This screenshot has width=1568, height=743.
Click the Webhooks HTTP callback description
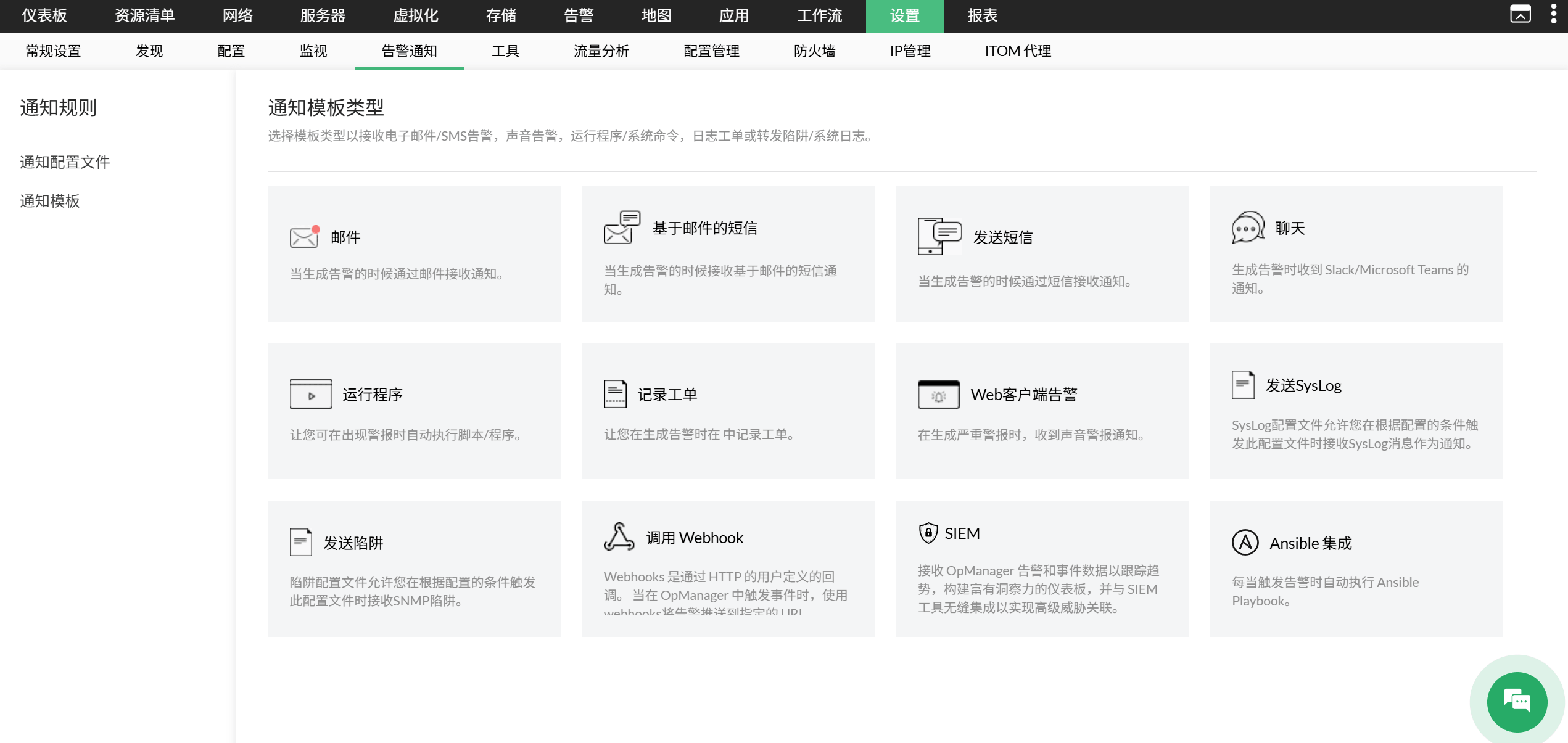click(x=725, y=592)
